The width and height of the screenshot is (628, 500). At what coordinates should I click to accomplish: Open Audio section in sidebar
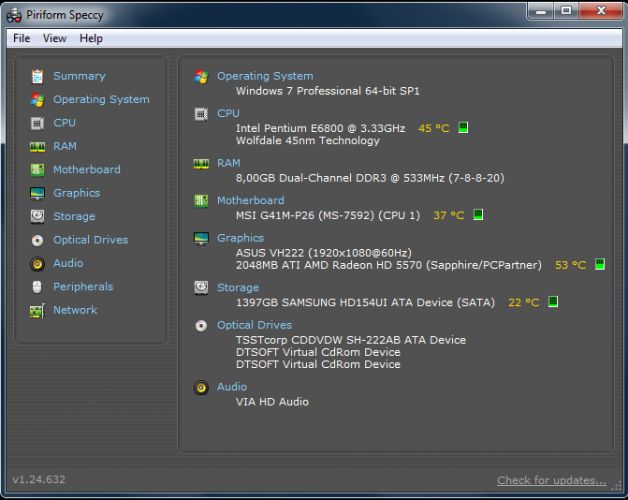tap(68, 263)
